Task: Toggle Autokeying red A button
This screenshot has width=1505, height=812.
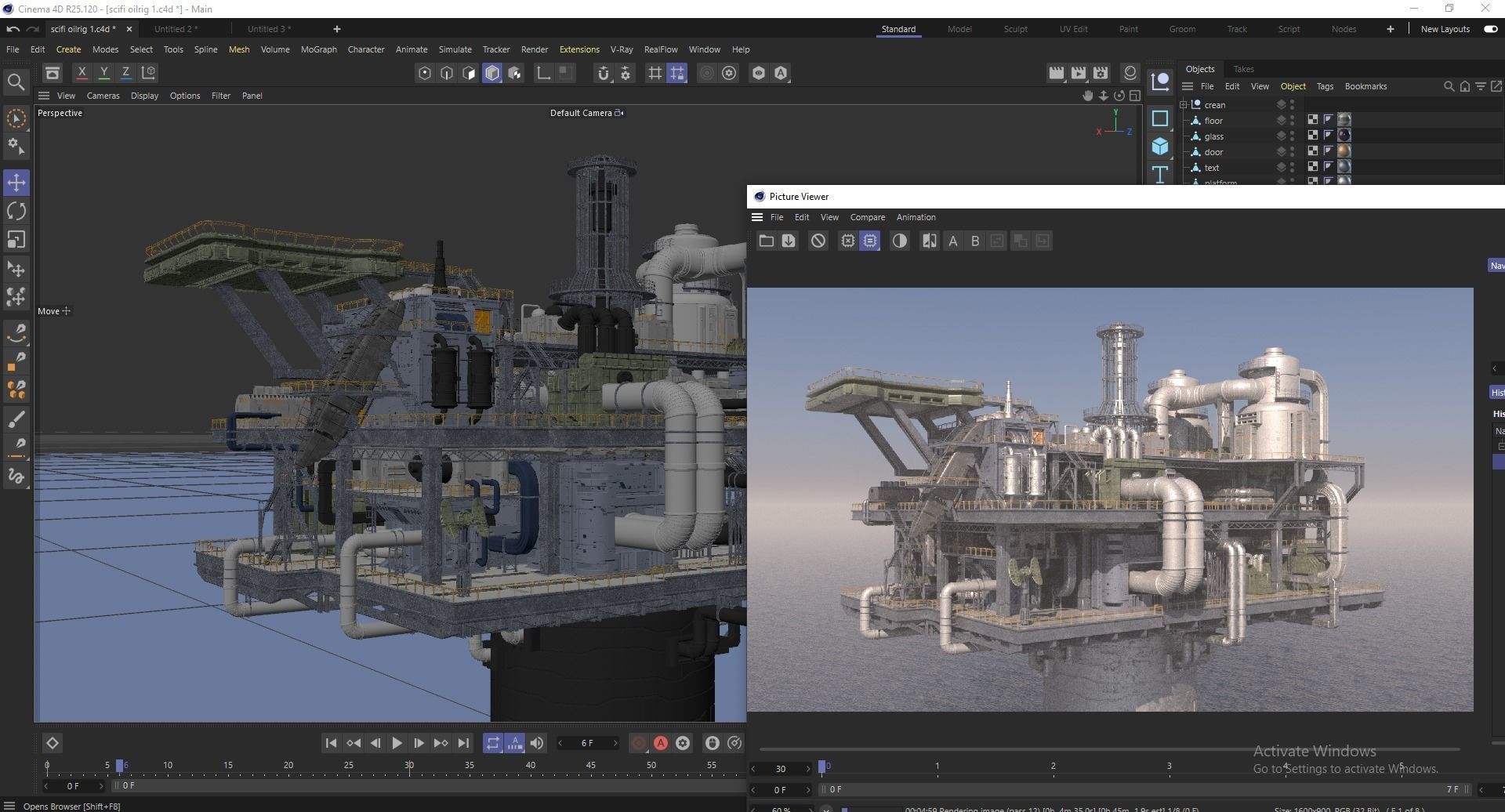Action: pyautogui.click(x=661, y=743)
